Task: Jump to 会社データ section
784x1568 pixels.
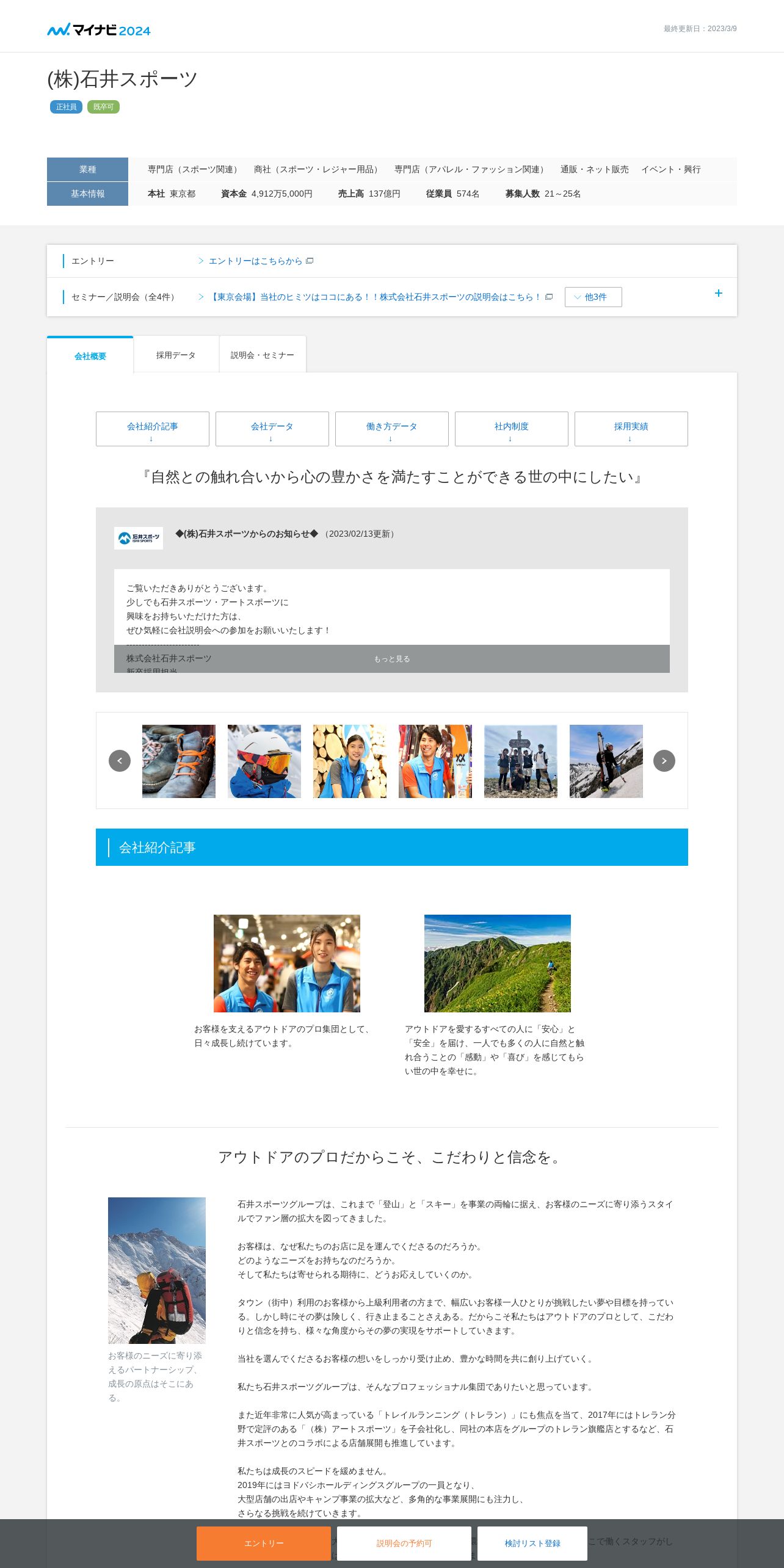Action: [x=272, y=429]
